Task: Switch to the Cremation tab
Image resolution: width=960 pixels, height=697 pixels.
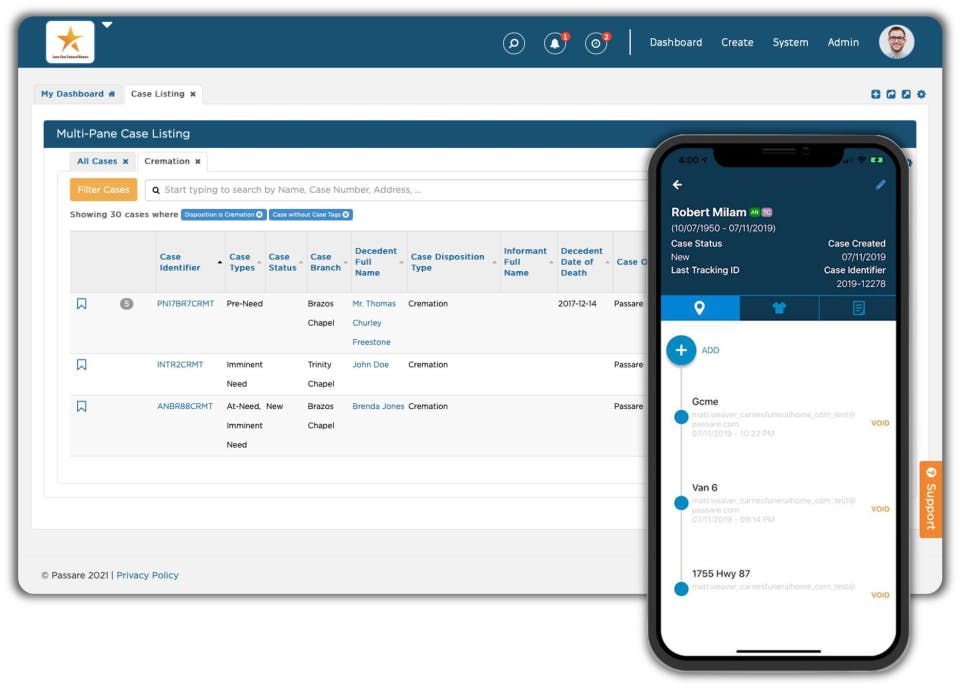Action: click(x=168, y=160)
